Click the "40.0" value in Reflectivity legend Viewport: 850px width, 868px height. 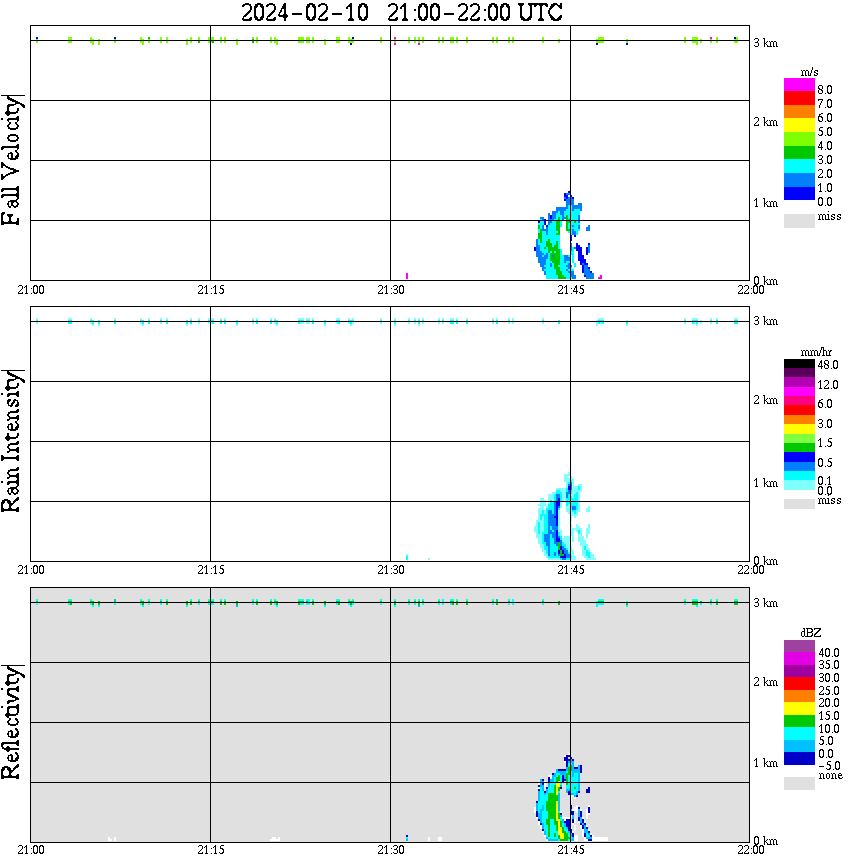(x=828, y=653)
